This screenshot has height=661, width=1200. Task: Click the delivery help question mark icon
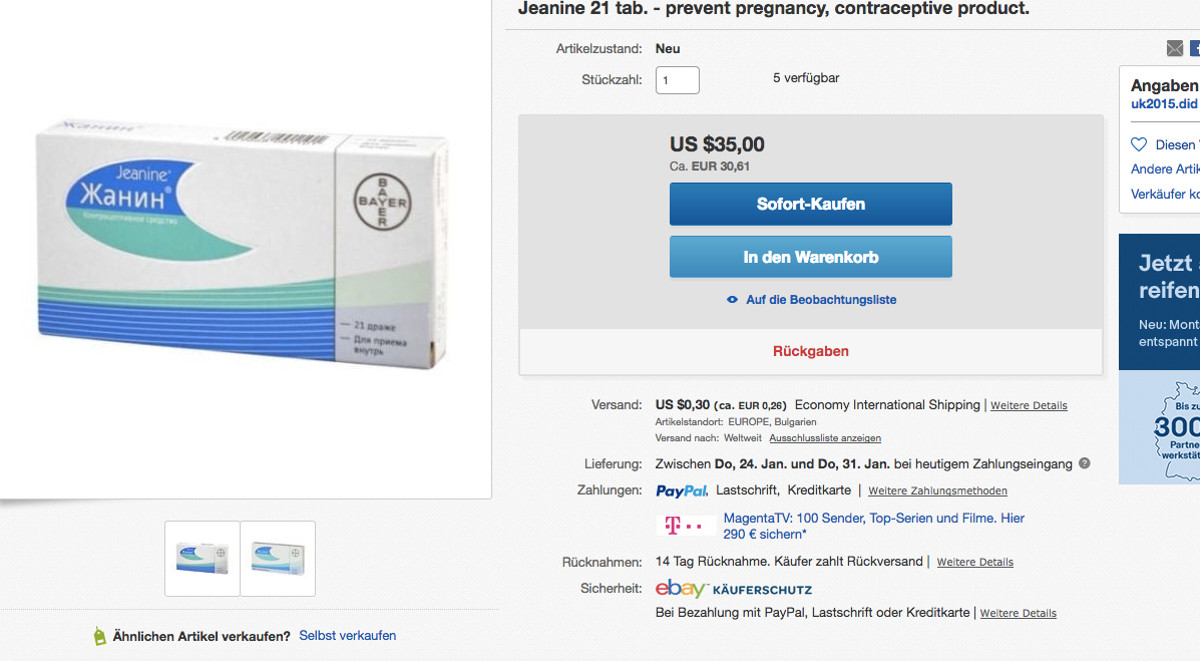coord(1085,464)
